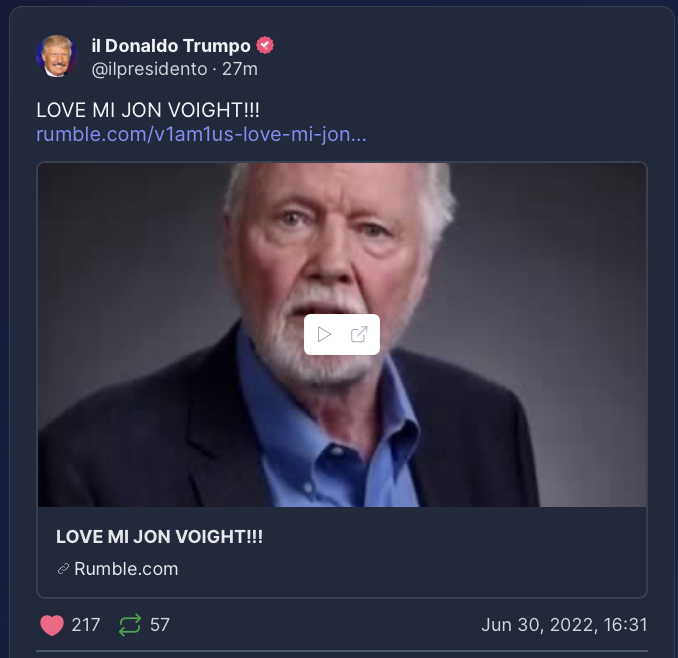Viewport: 678px width, 658px height.
Task: Open the Jon Voight video thumbnail image
Action: [342, 335]
